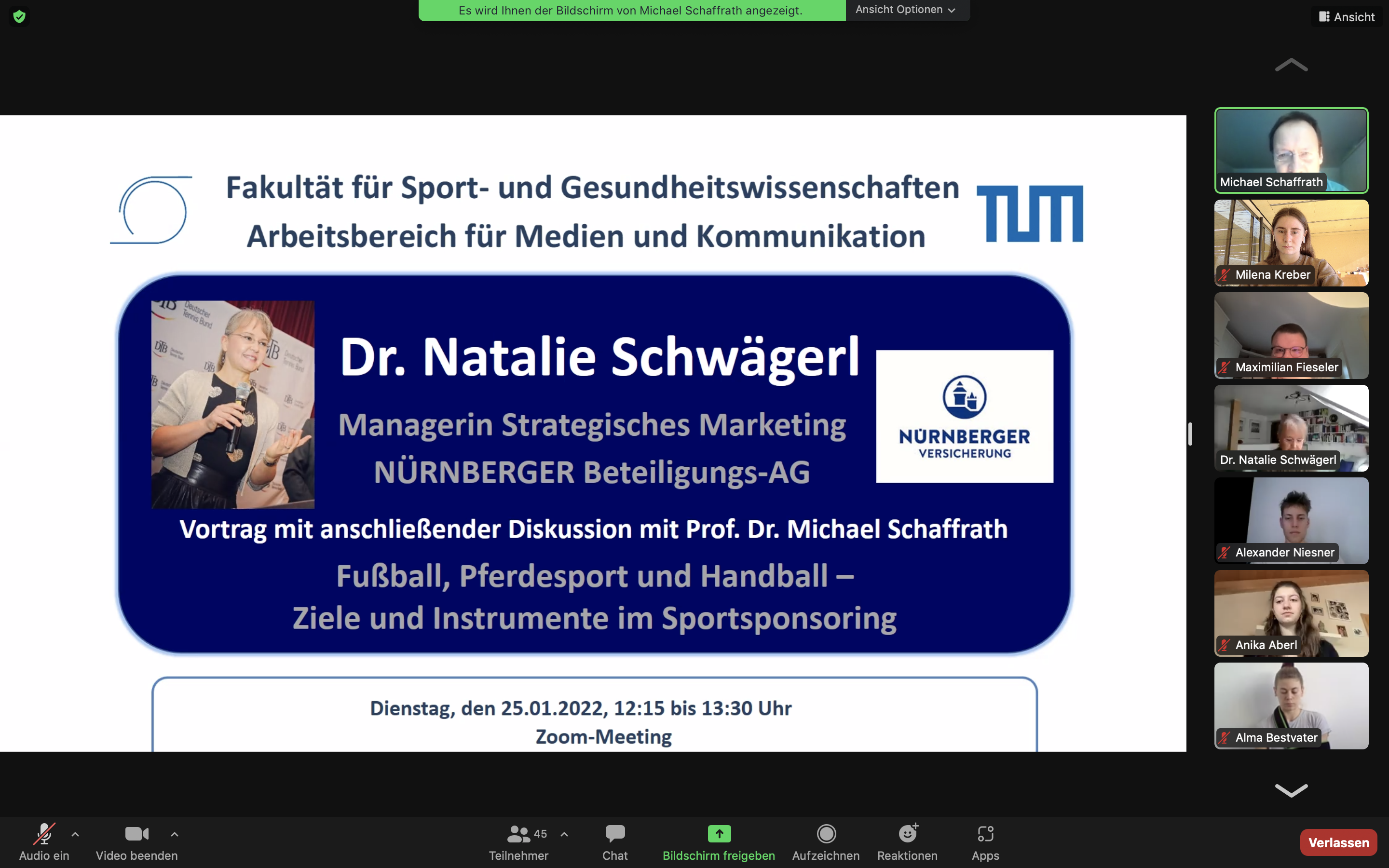
Task: Select Milena Kreber's video thumbnail
Action: pyautogui.click(x=1292, y=243)
